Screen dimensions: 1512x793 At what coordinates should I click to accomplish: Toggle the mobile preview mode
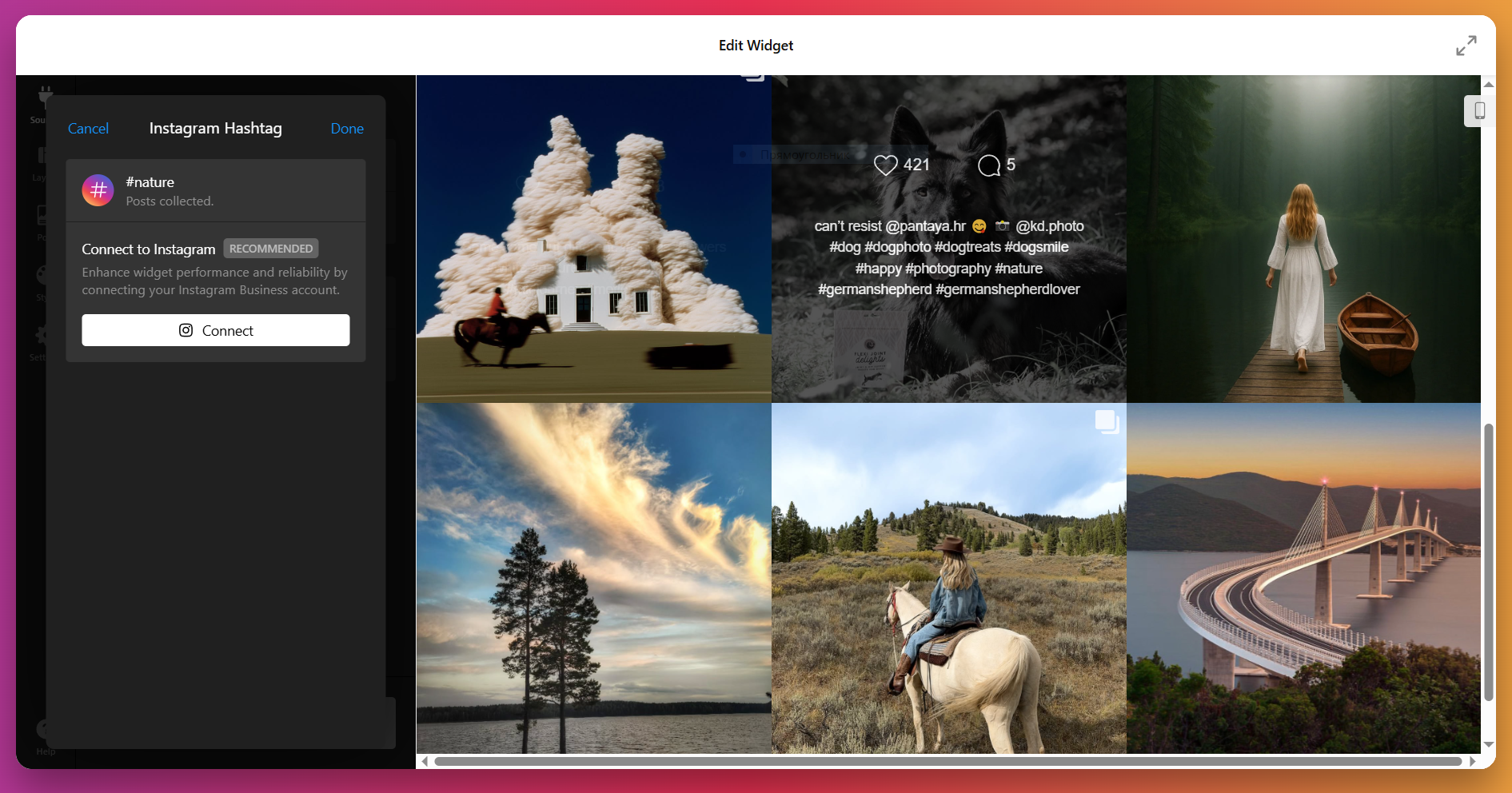coord(1479,111)
